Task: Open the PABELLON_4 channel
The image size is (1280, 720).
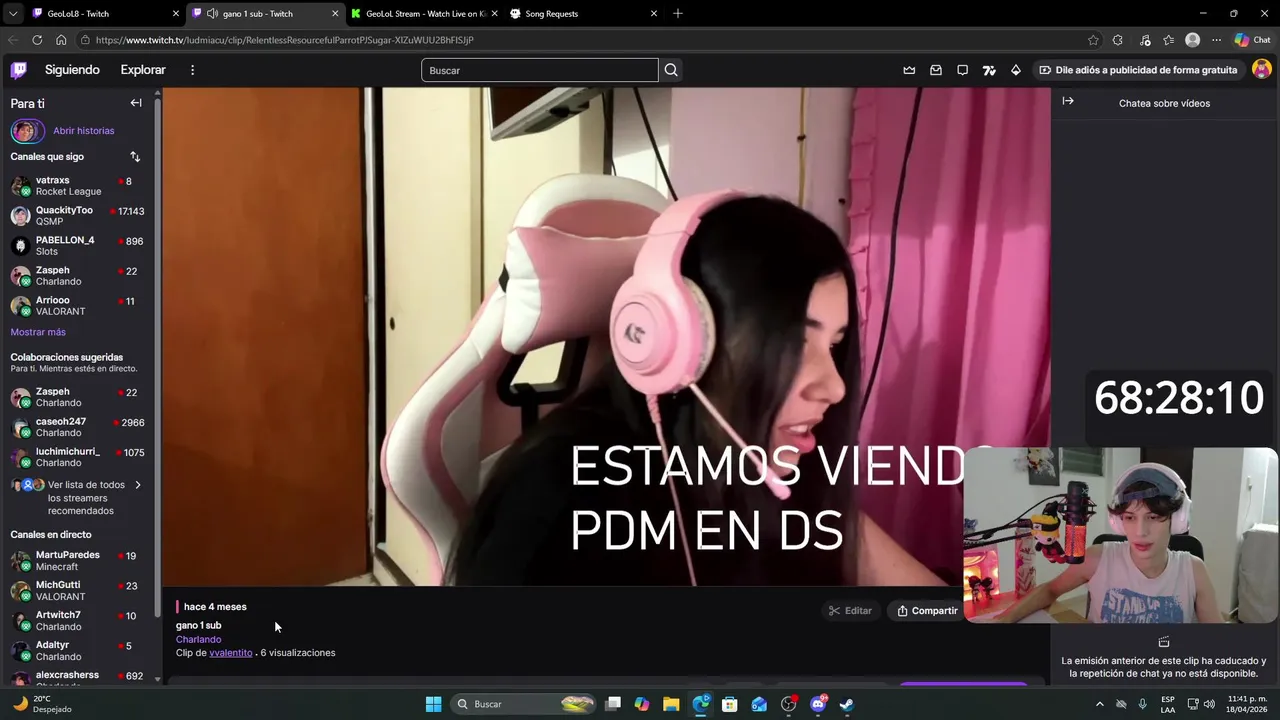Action: (78, 246)
